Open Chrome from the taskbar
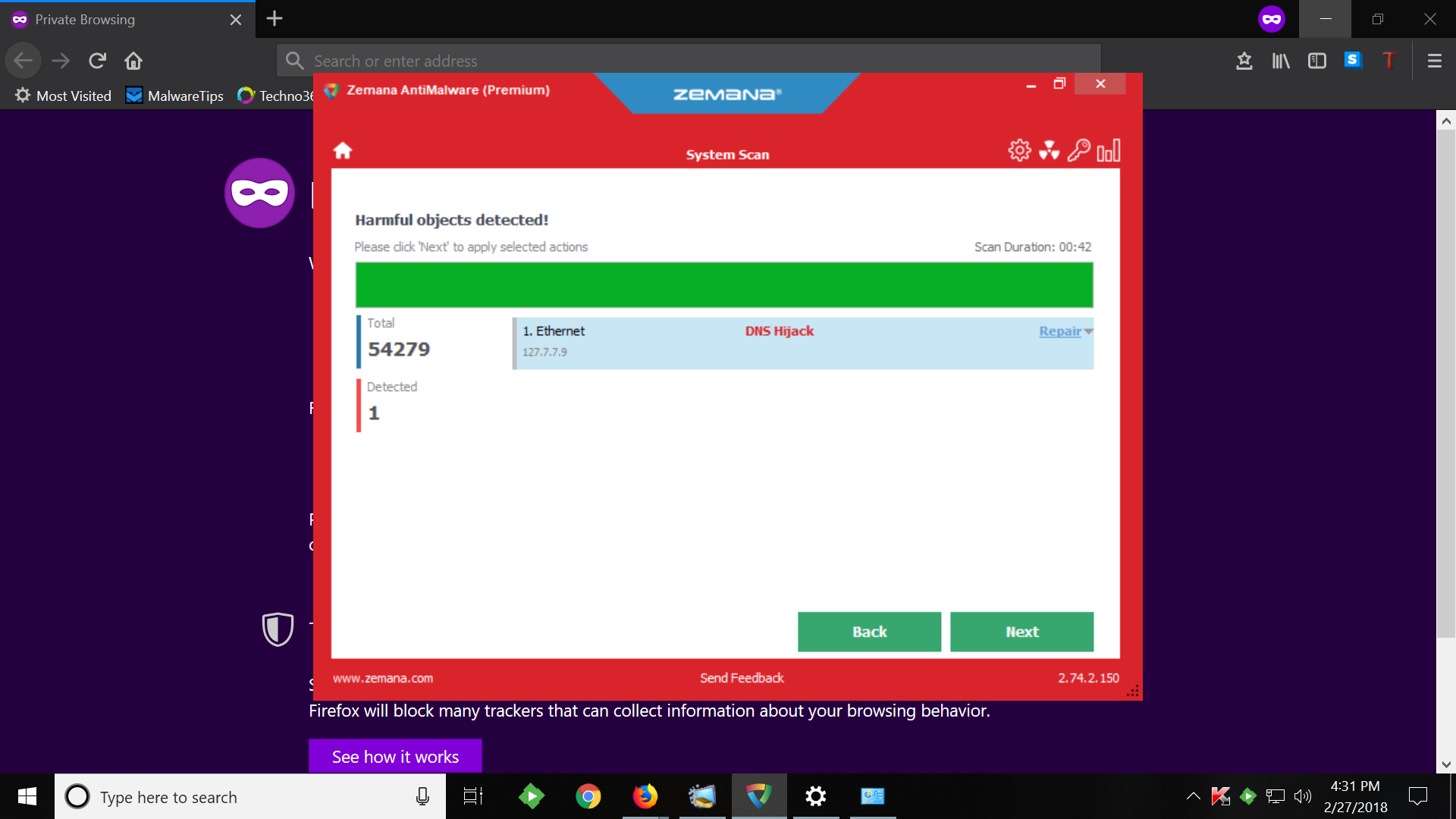1456x819 pixels. (x=588, y=796)
